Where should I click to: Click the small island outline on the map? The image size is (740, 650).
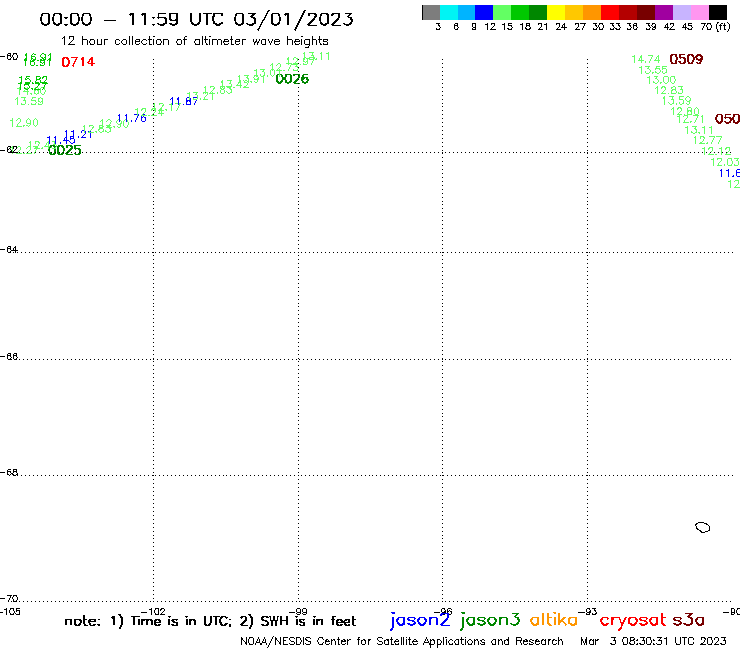pos(703,527)
